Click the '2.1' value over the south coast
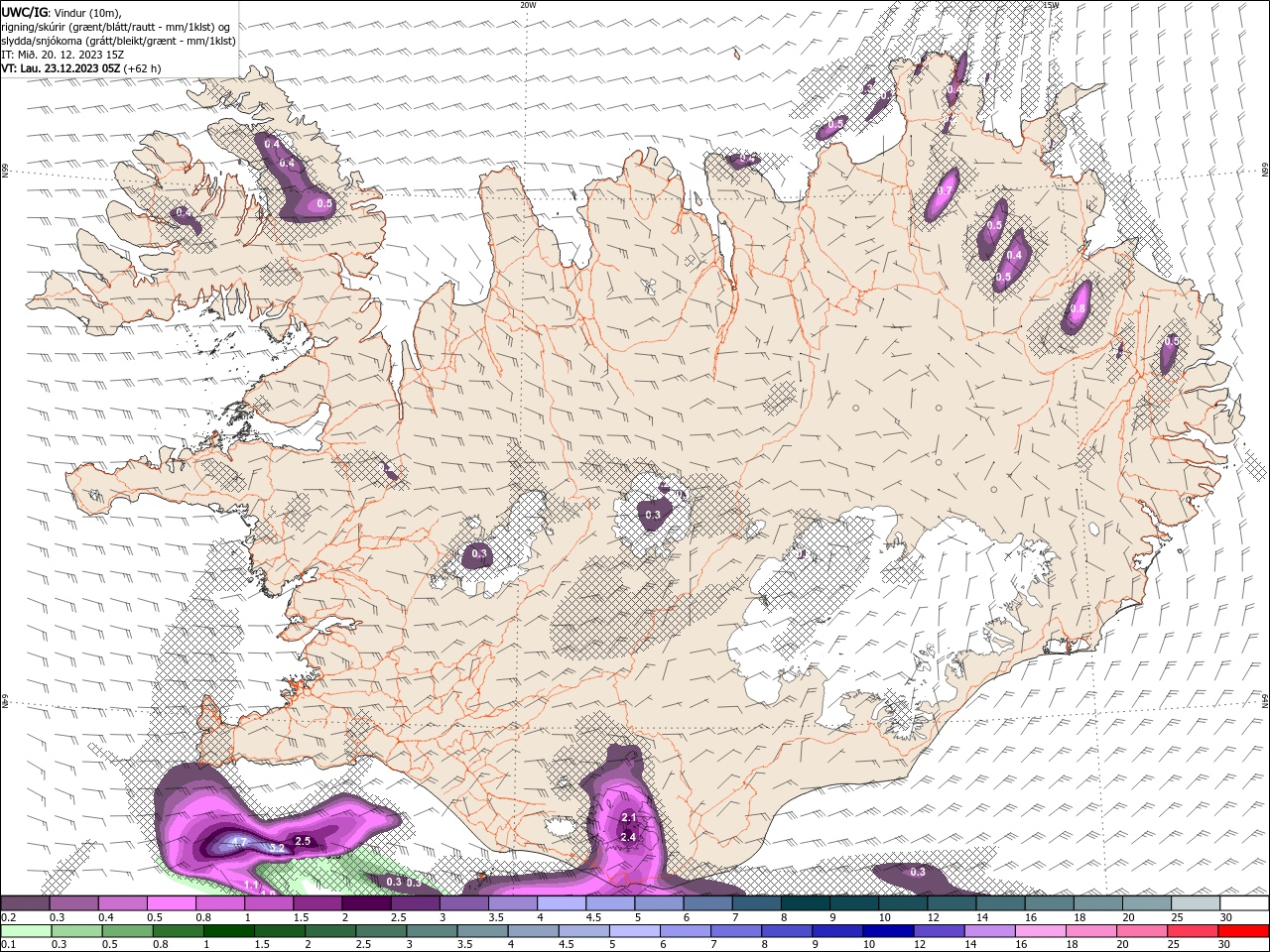Image resolution: width=1270 pixels, height=952 pixels. click(x=628, y=817)
